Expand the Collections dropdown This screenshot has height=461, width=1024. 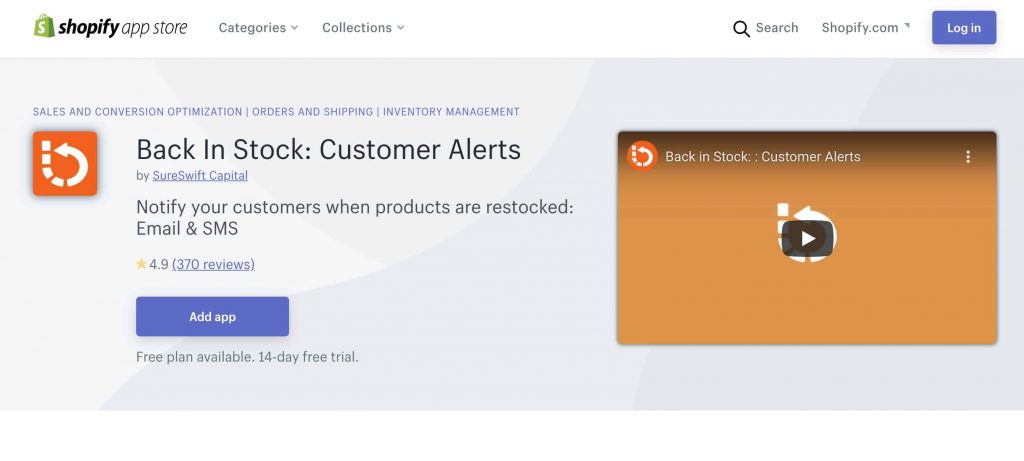(x=363, y=27)
